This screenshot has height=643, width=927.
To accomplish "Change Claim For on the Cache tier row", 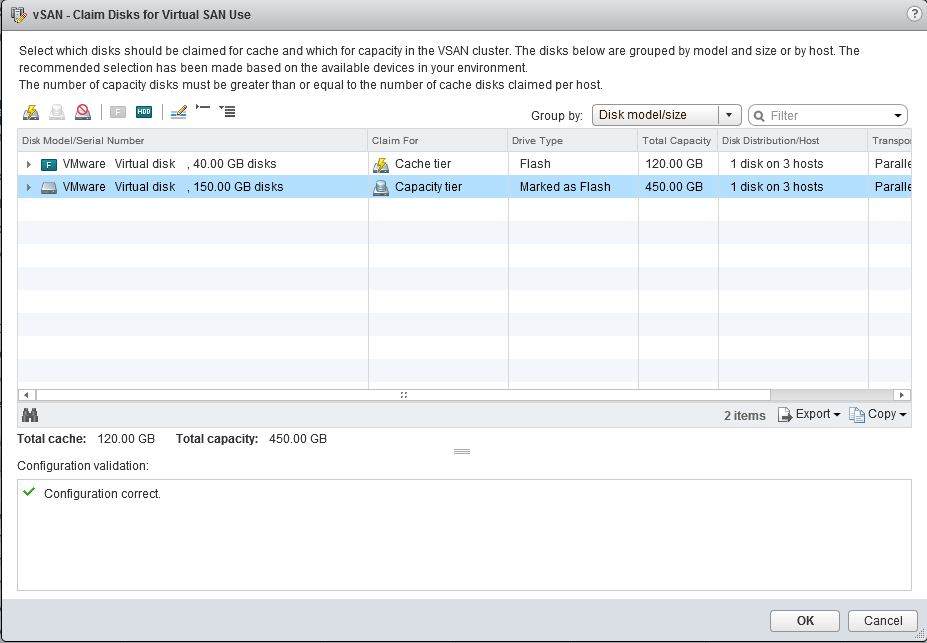I will click(438, 164).
